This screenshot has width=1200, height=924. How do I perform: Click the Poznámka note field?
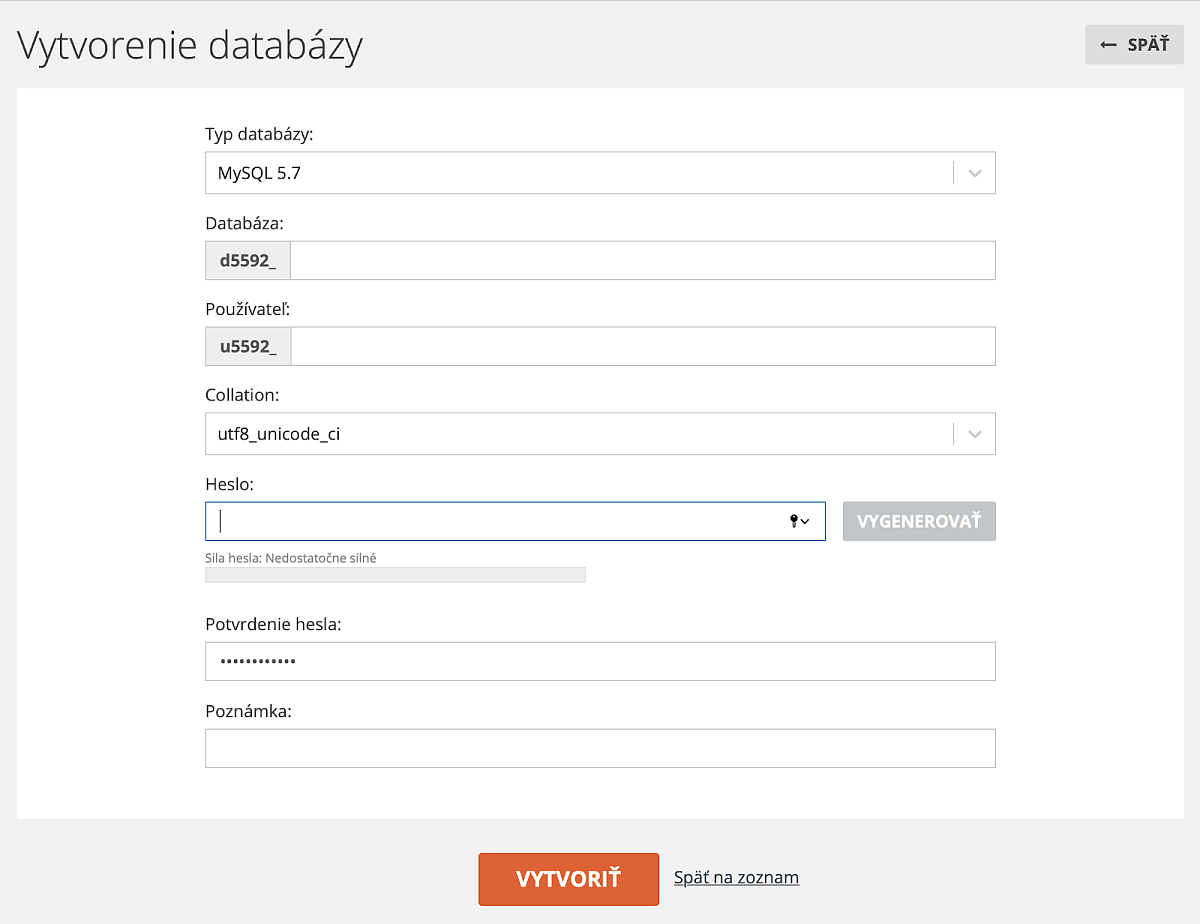click(600, 748)
